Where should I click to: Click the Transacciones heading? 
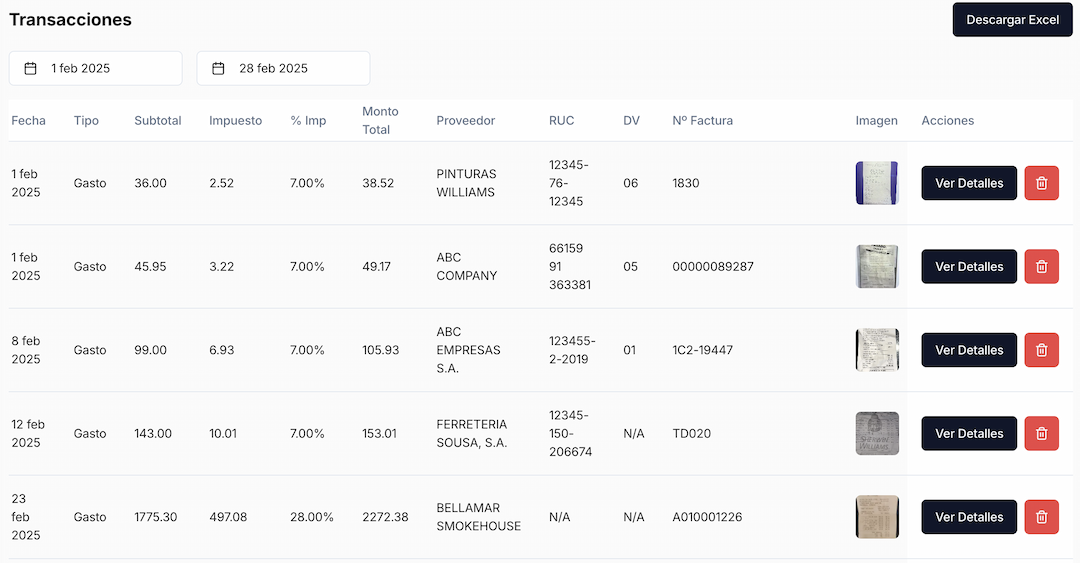pos(70,20)
